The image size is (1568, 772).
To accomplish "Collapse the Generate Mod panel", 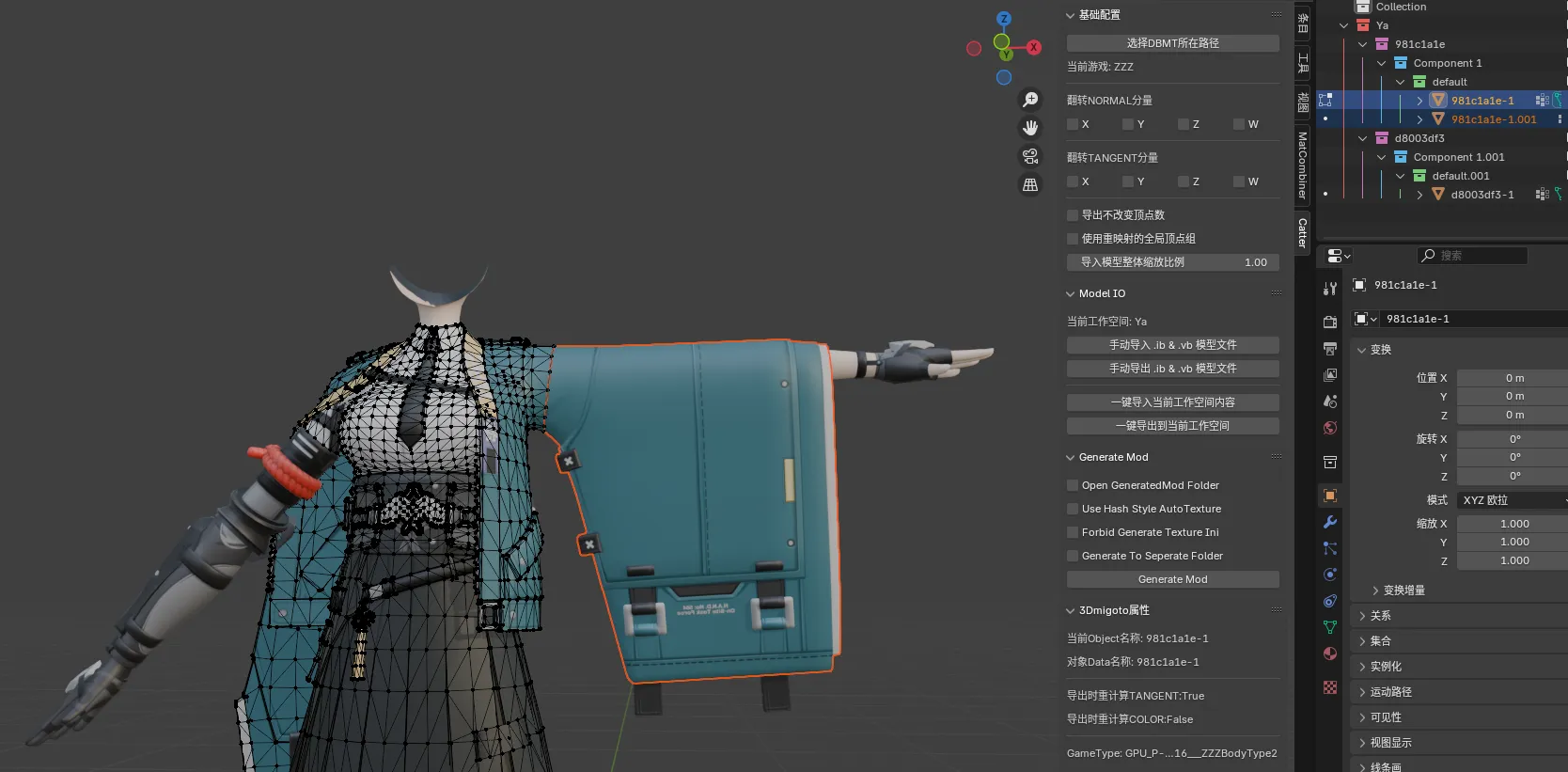I will 1070,457.
